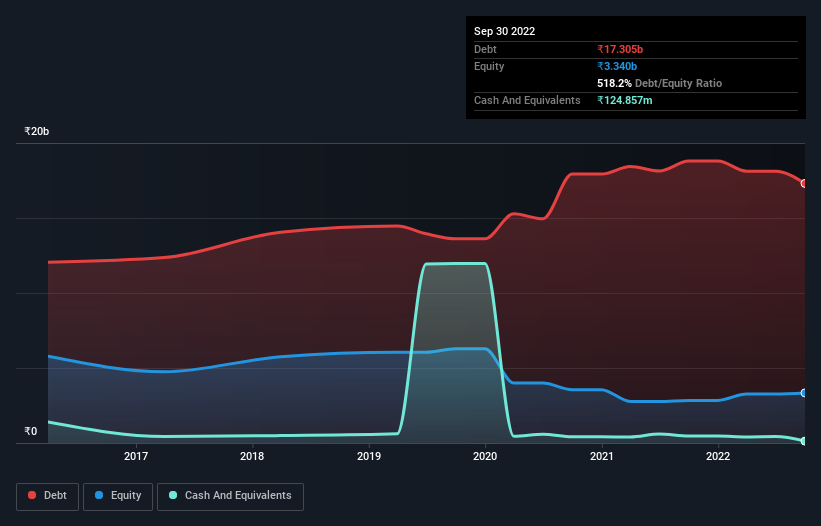Click the Debt label in the tooltip
Screen dimensions: 821x526
pos(485,49)
